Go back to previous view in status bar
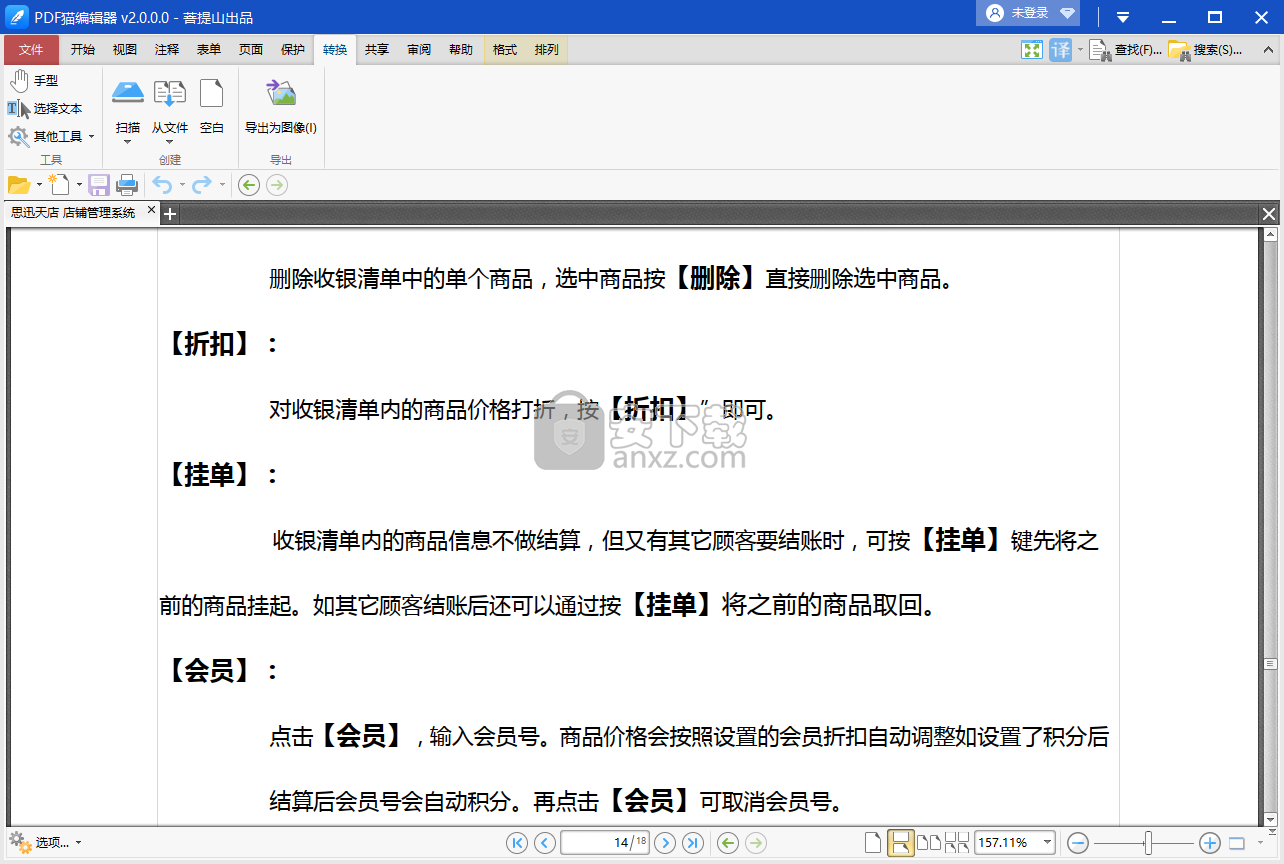Screen dimensions: 1284x864 point(728,843)
